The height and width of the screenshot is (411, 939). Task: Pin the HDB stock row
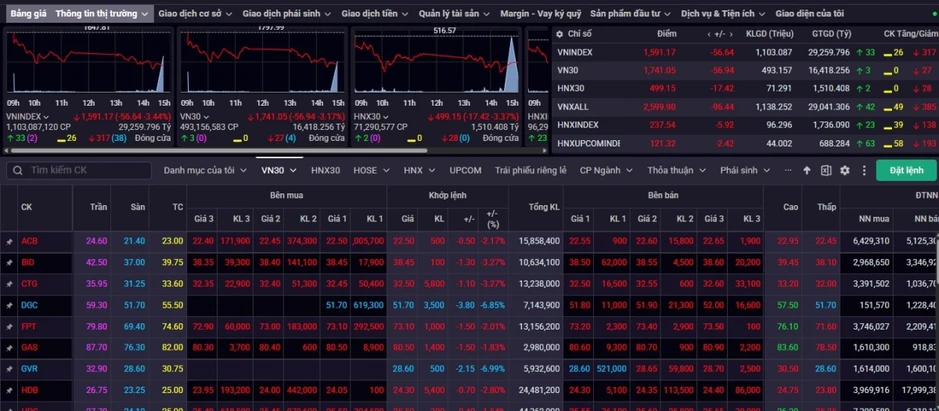coord(9,390)
